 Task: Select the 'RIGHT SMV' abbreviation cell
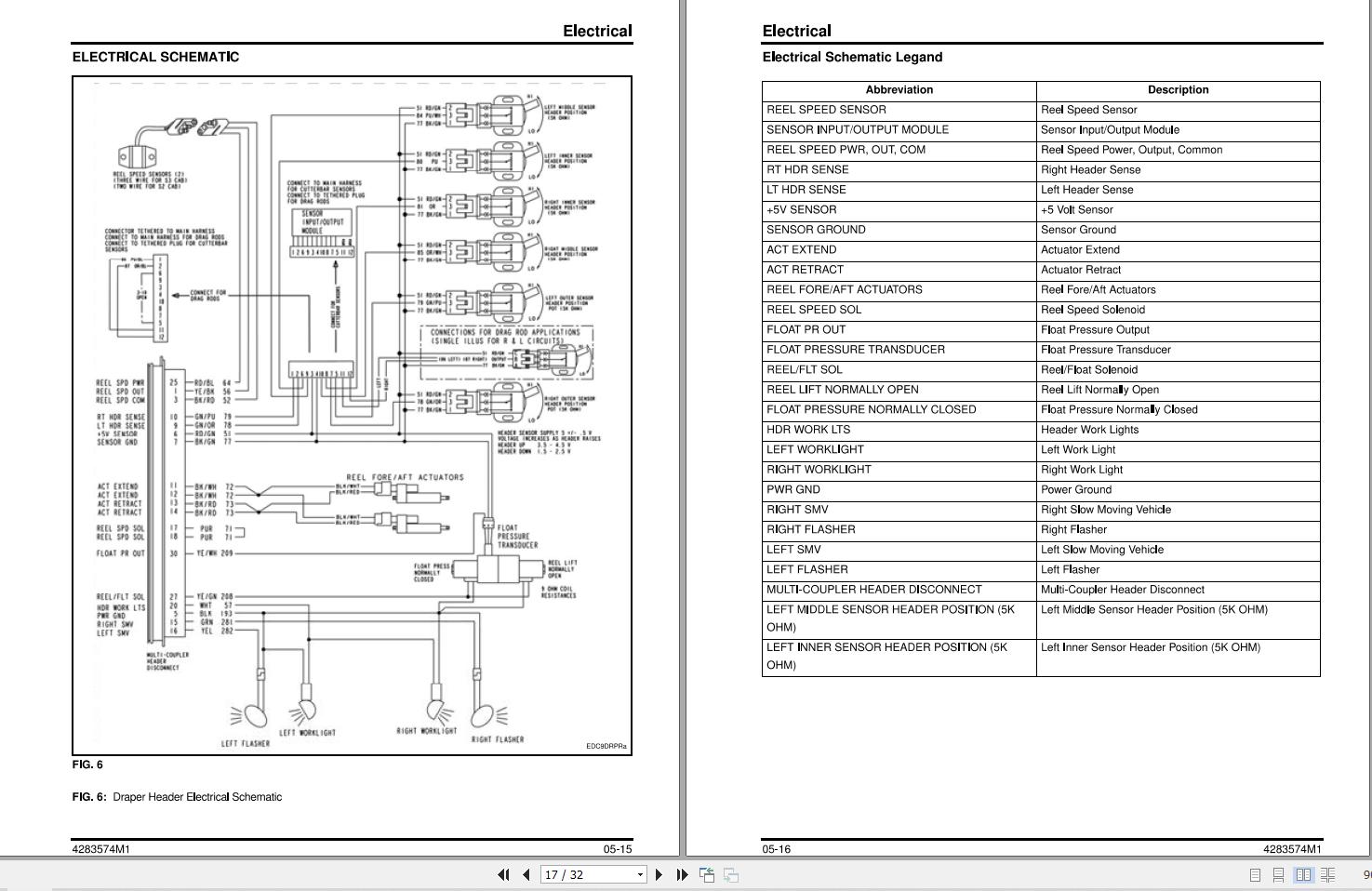pyautogui.click(x=899, y=510)
